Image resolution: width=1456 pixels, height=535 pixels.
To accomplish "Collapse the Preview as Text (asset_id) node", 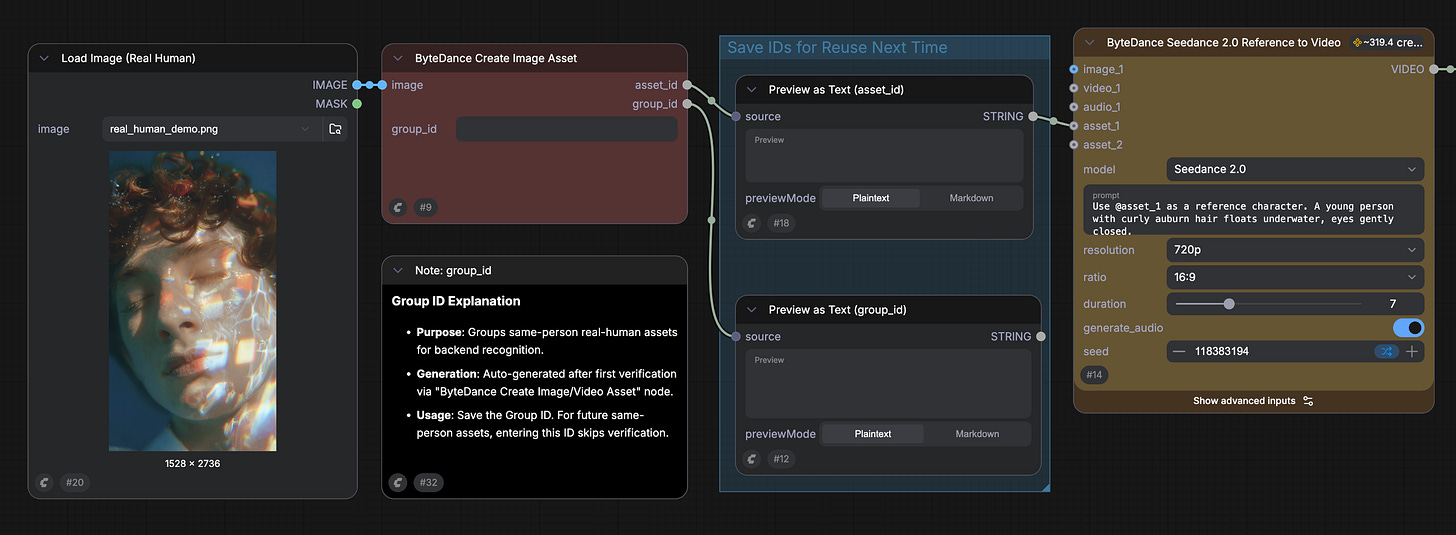I will 752,89.
